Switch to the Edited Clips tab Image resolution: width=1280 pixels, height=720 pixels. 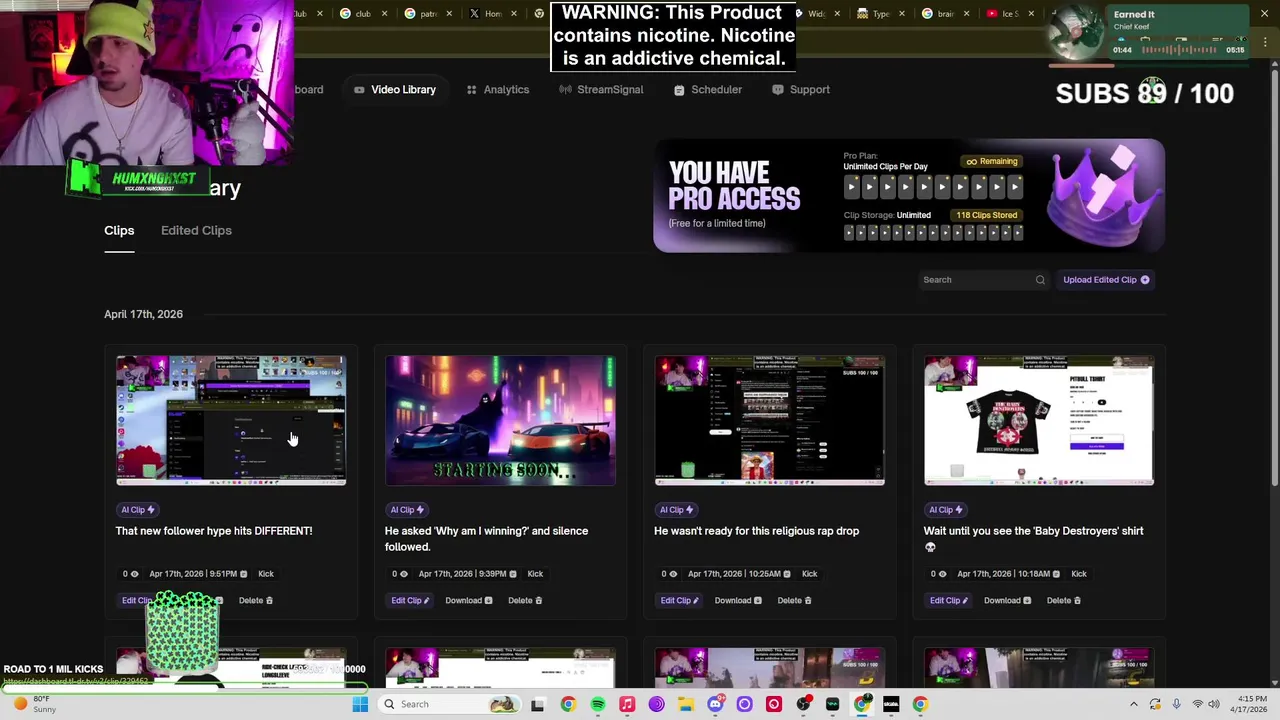tap(196, 230)
